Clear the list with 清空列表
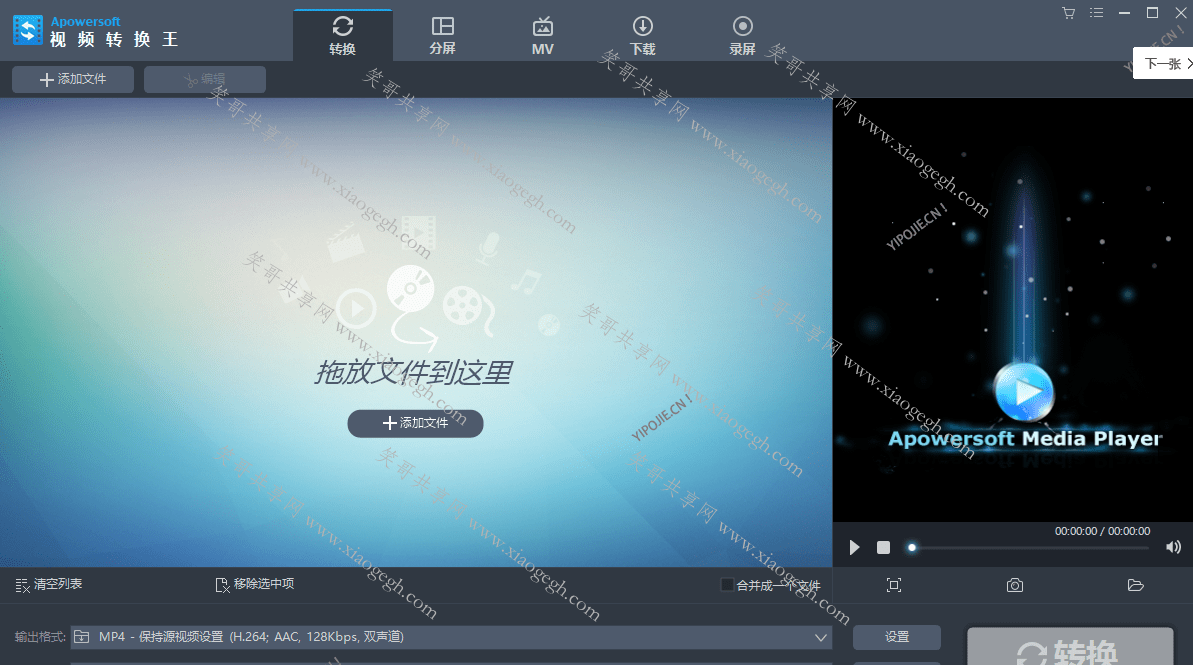1193x665 pixels. tap(49, 584)
